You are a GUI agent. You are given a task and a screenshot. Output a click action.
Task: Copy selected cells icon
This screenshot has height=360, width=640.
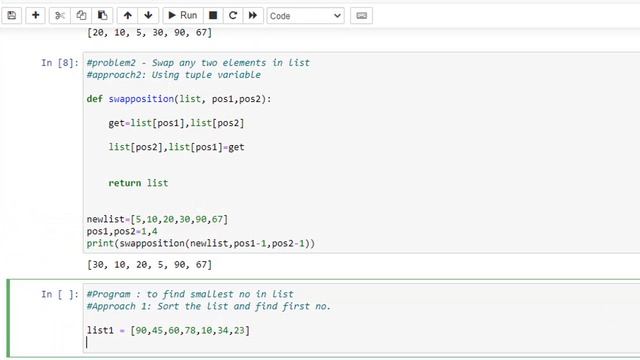pyautogui.click(x=81, y=16)
